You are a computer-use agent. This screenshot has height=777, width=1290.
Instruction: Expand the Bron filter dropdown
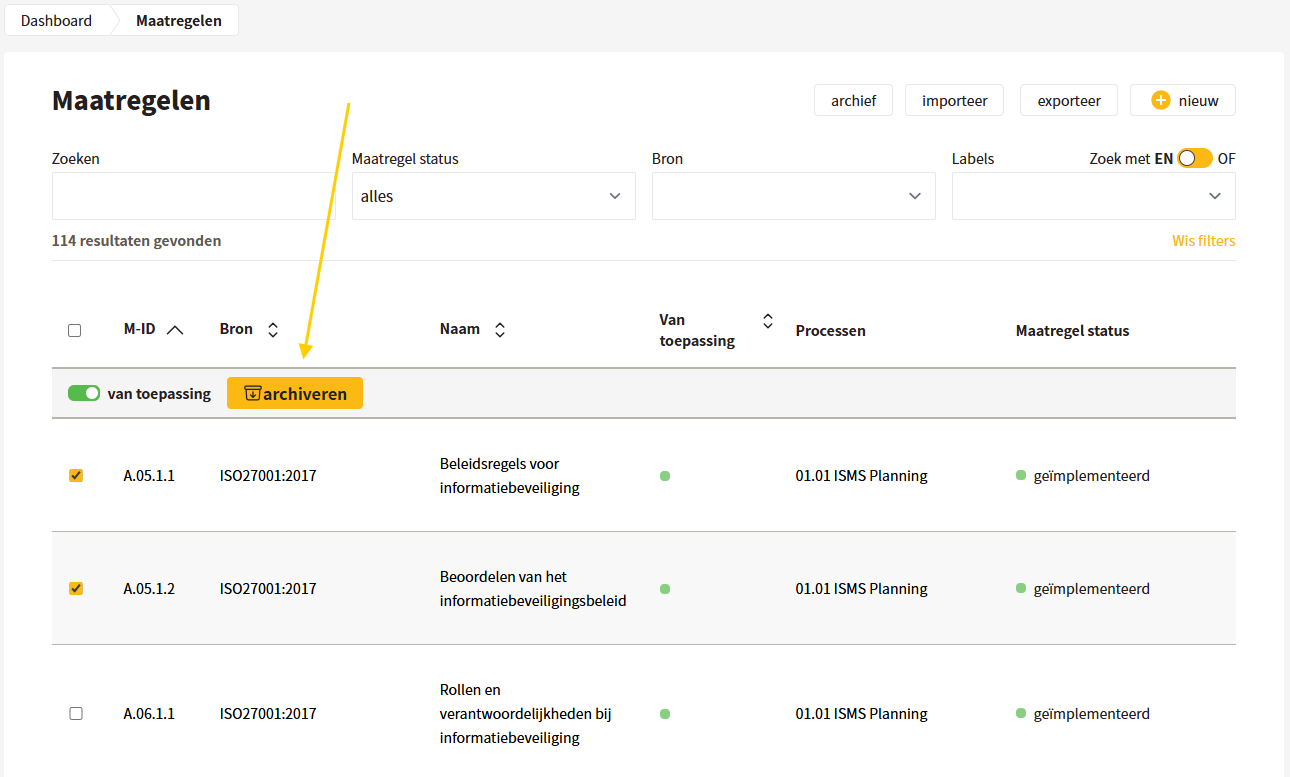pyautogui.click(x=794, y=196)
